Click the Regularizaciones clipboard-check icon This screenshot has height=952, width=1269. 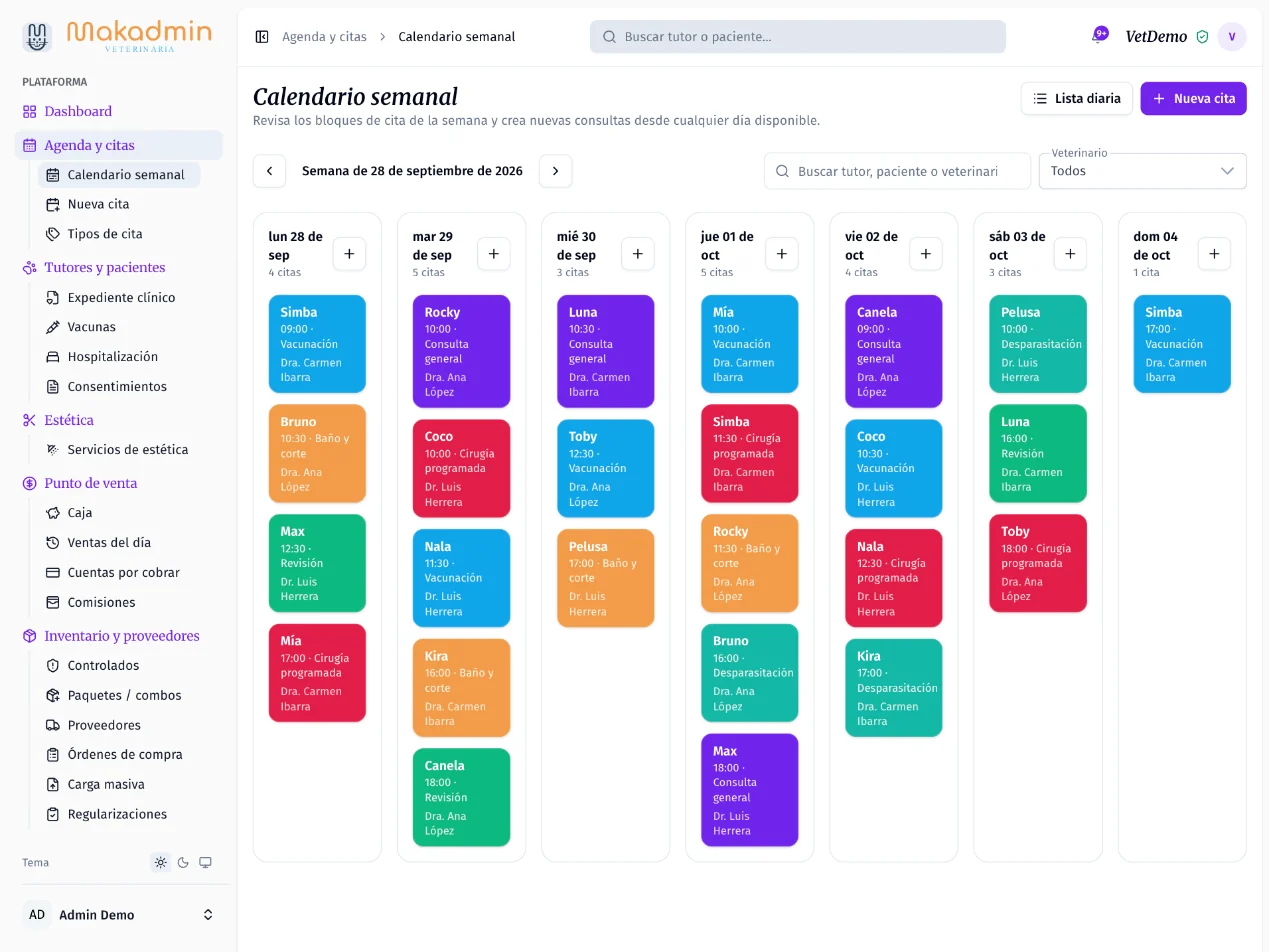tap(53, 815)
